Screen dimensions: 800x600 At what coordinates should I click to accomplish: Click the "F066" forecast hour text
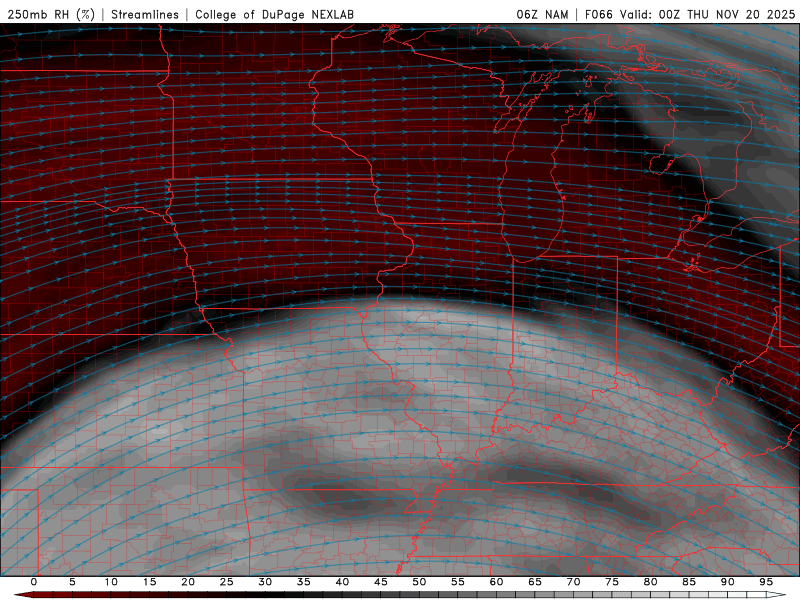click(598, 14)
